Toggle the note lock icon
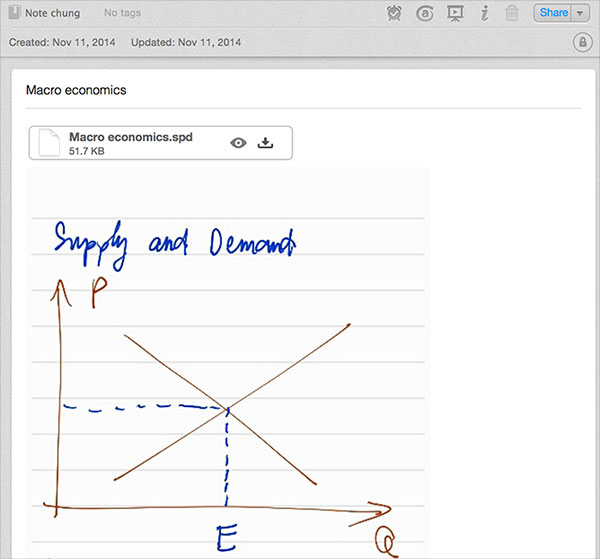The width and height of the screenshot is (600, 559). coord(582,42)
